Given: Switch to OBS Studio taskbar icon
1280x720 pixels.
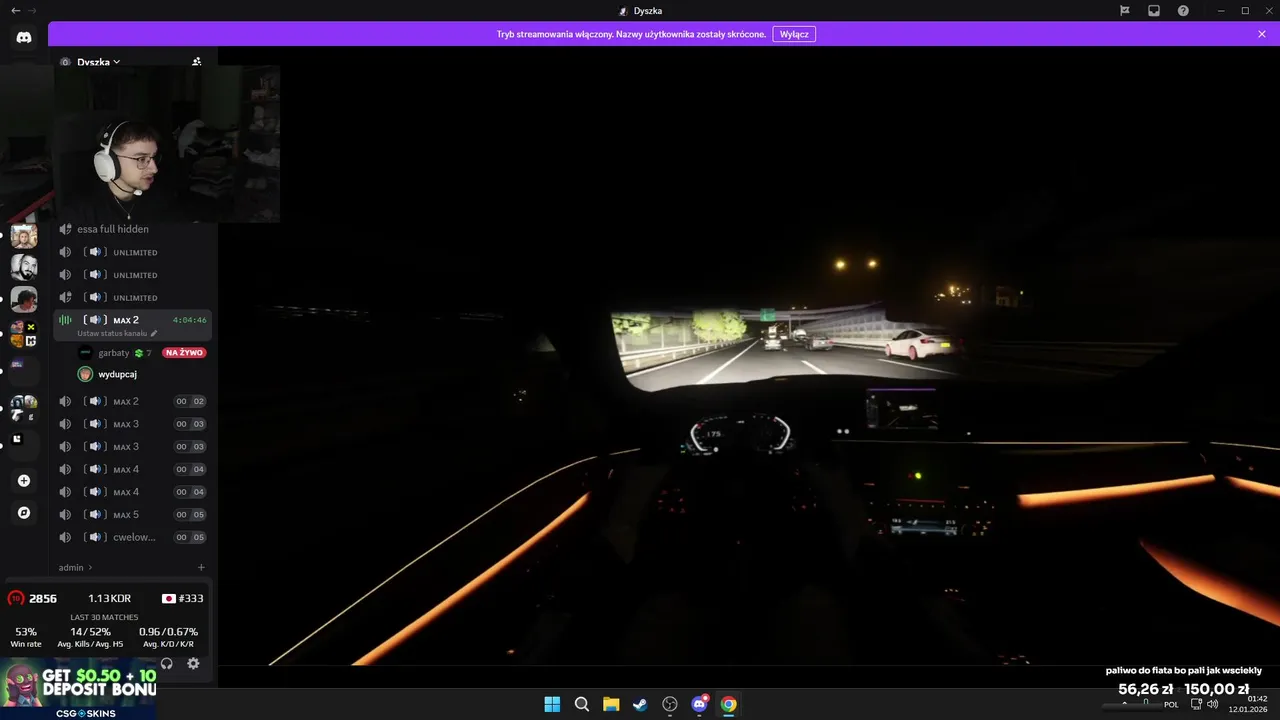Looking at the screenshot, I should (x=670, y=704).
